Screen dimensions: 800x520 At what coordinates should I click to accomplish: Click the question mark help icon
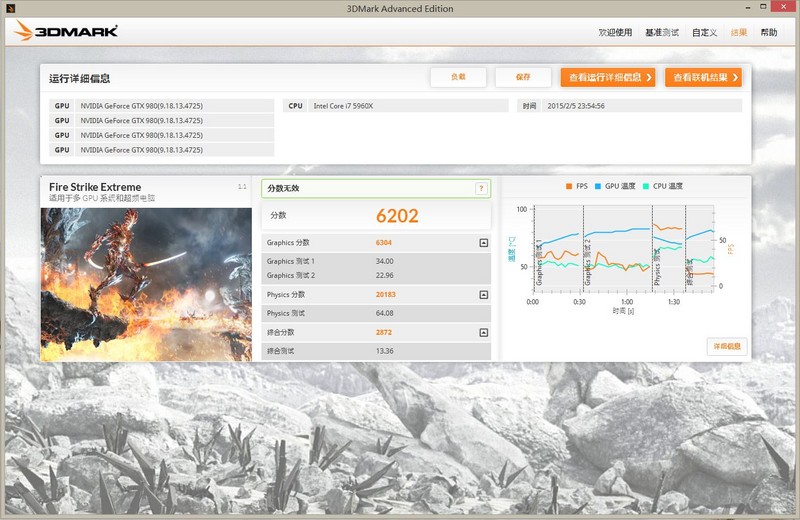point(481,188)
